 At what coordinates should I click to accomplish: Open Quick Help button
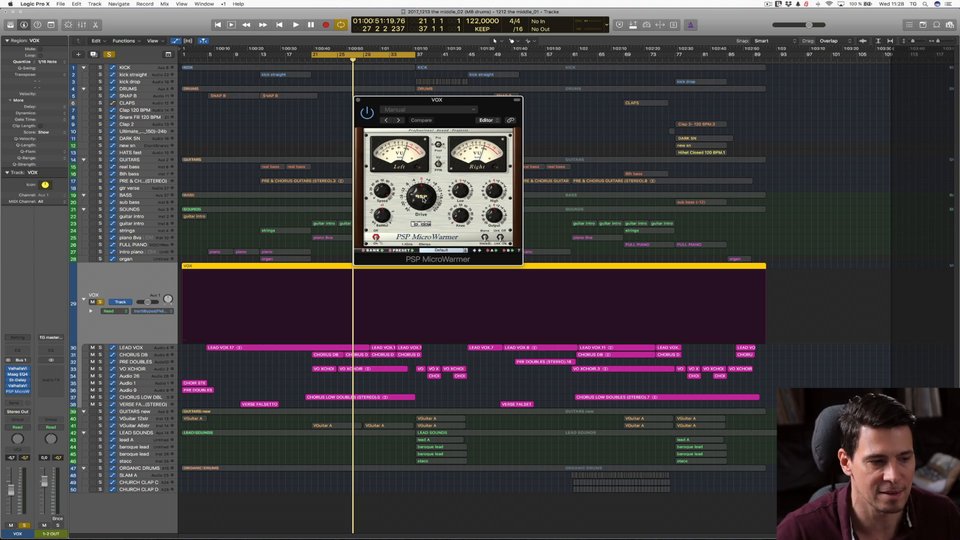(x=37, y=25)
